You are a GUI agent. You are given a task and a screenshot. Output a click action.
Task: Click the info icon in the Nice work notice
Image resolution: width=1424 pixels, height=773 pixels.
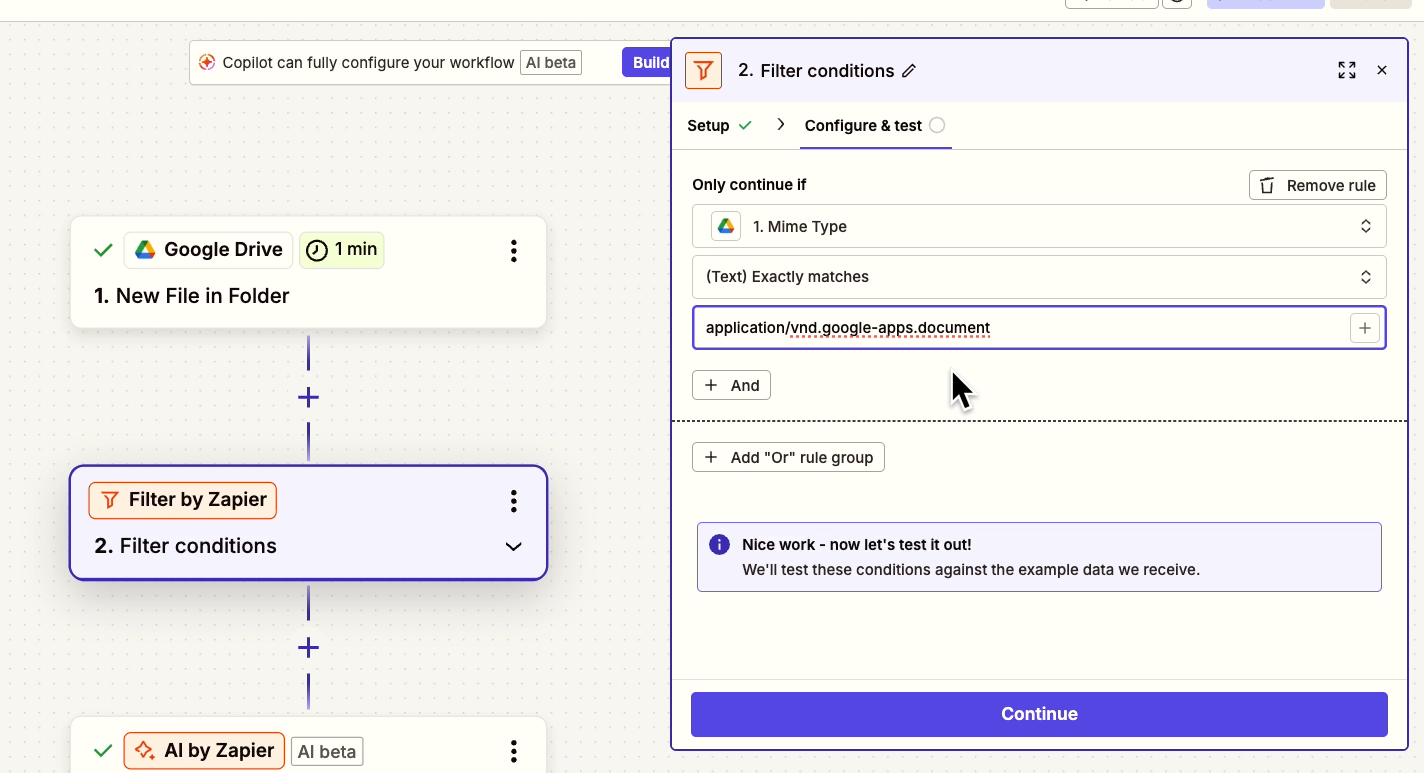click(719, 545)
